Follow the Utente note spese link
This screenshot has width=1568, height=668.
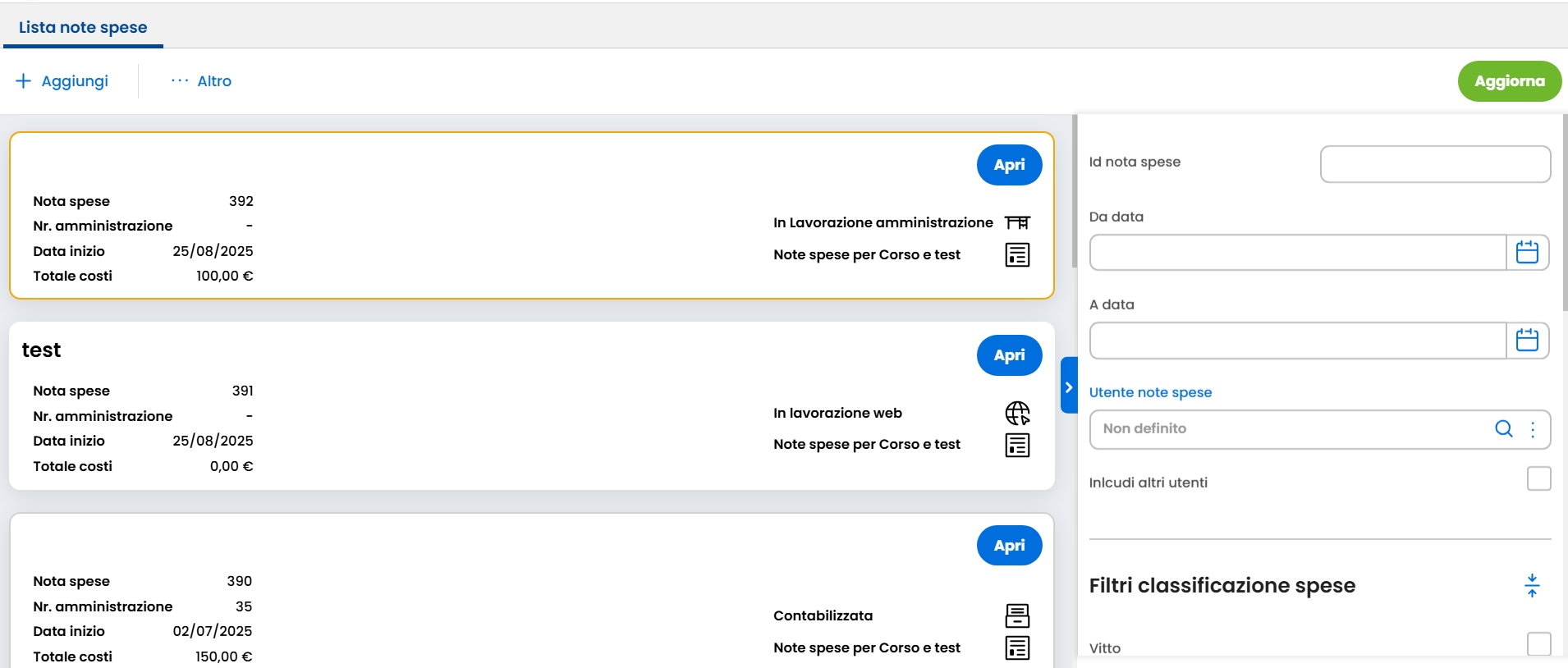(x=1150, y=392)
